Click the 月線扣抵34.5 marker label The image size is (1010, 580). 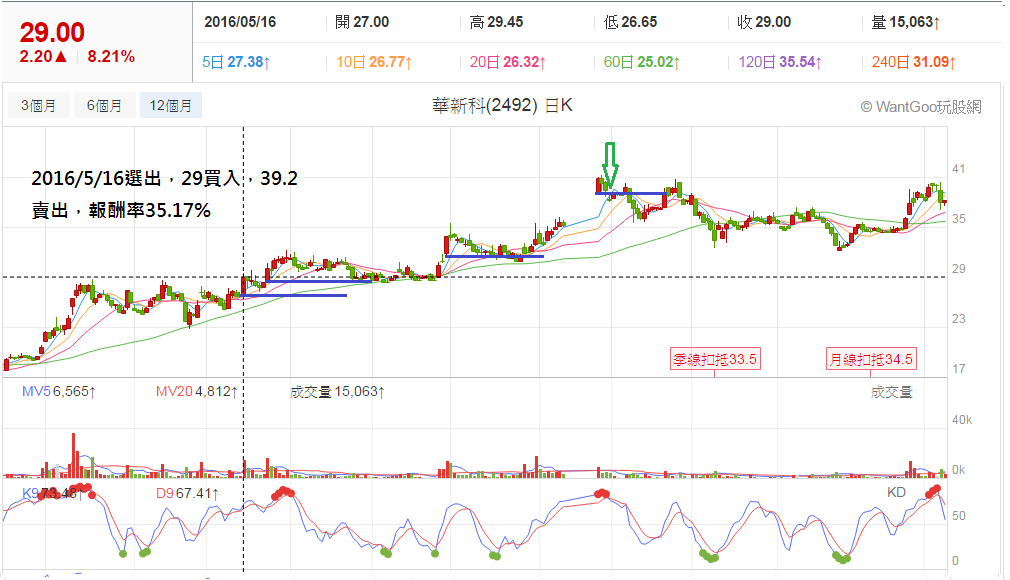click(x=871, y=359)
